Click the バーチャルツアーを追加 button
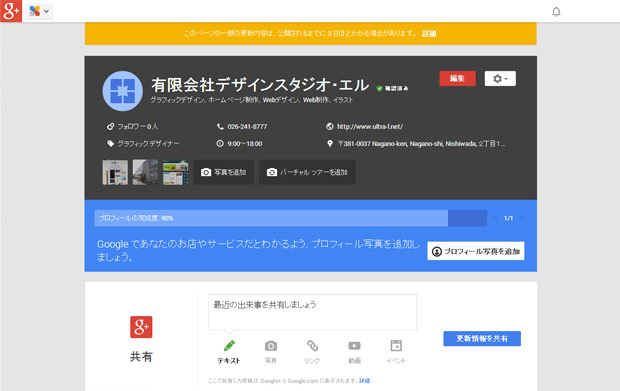Image resolution: width=620 pixels, height=391 pixels. (x=307, y=172)
